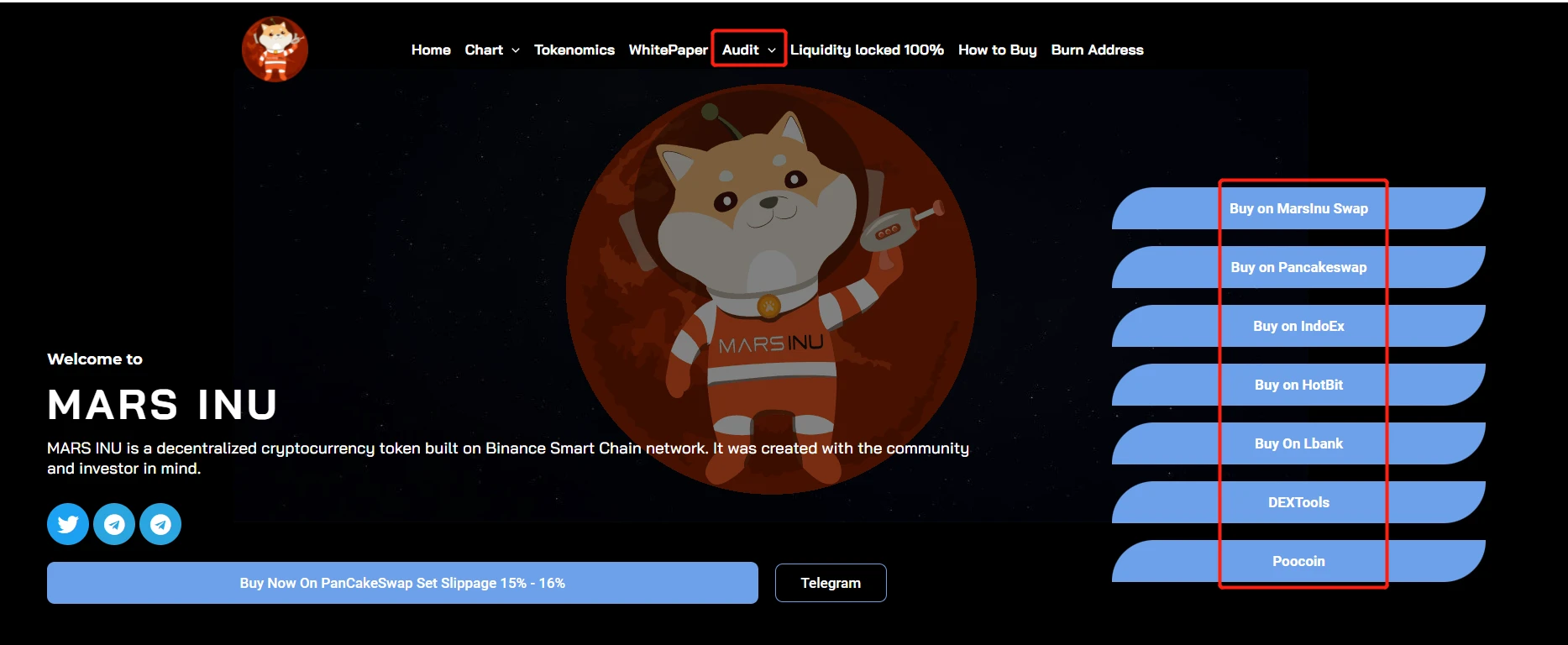Click the outlined Telegram button

coord(831,583)
